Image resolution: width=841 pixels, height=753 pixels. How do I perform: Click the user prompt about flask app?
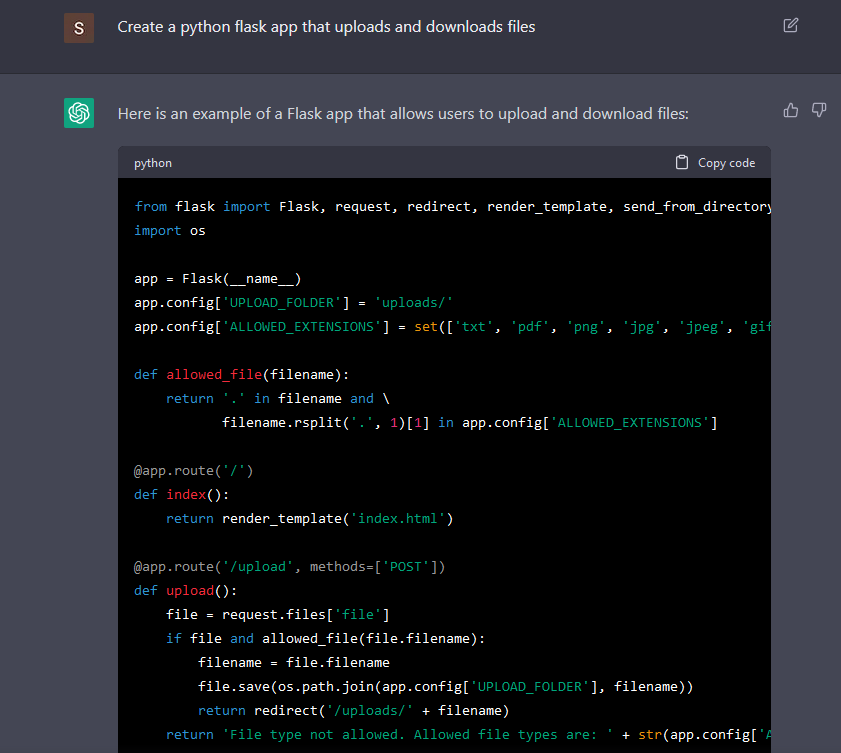326,27
